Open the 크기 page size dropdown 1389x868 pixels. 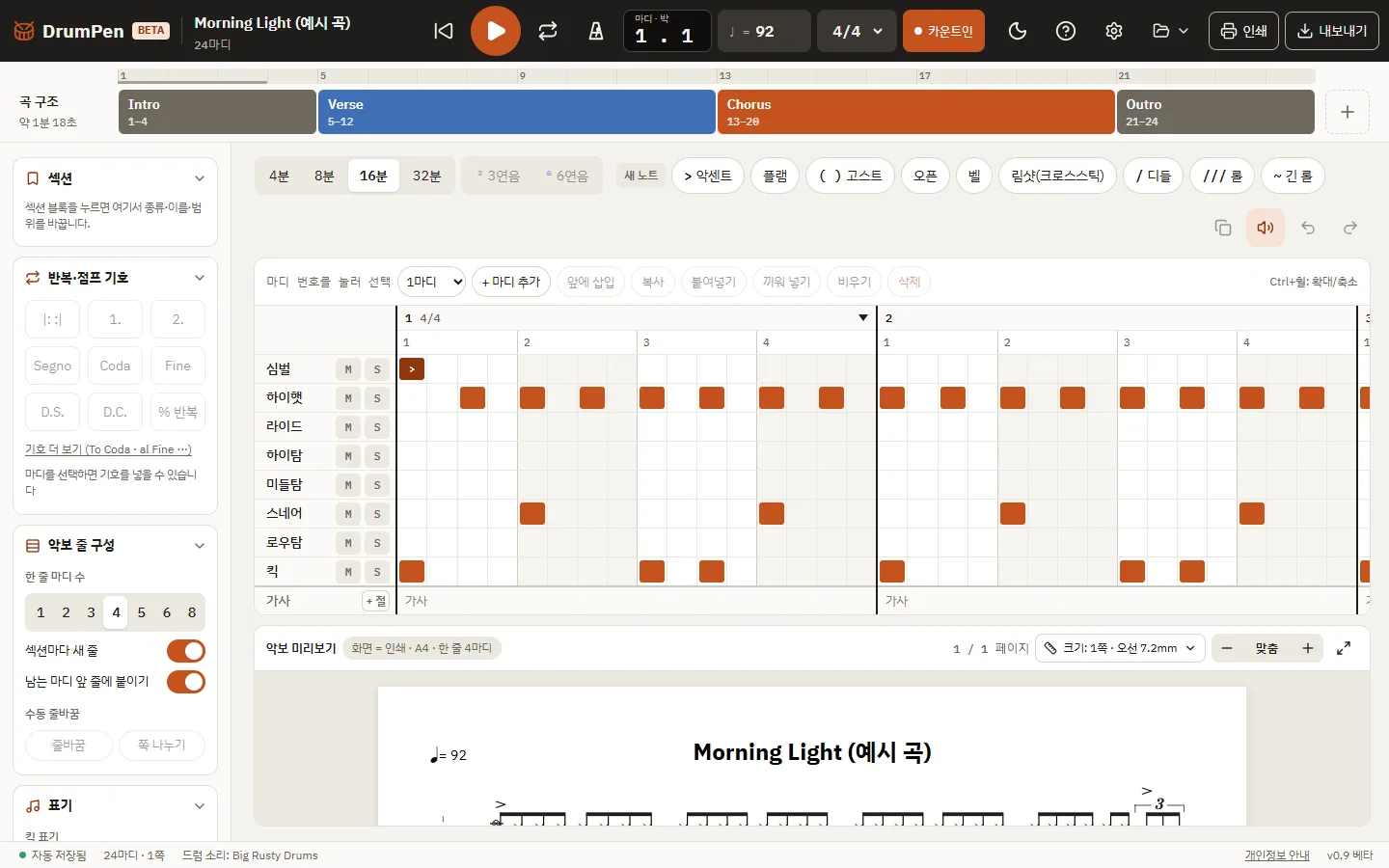tap(1119, 648)
